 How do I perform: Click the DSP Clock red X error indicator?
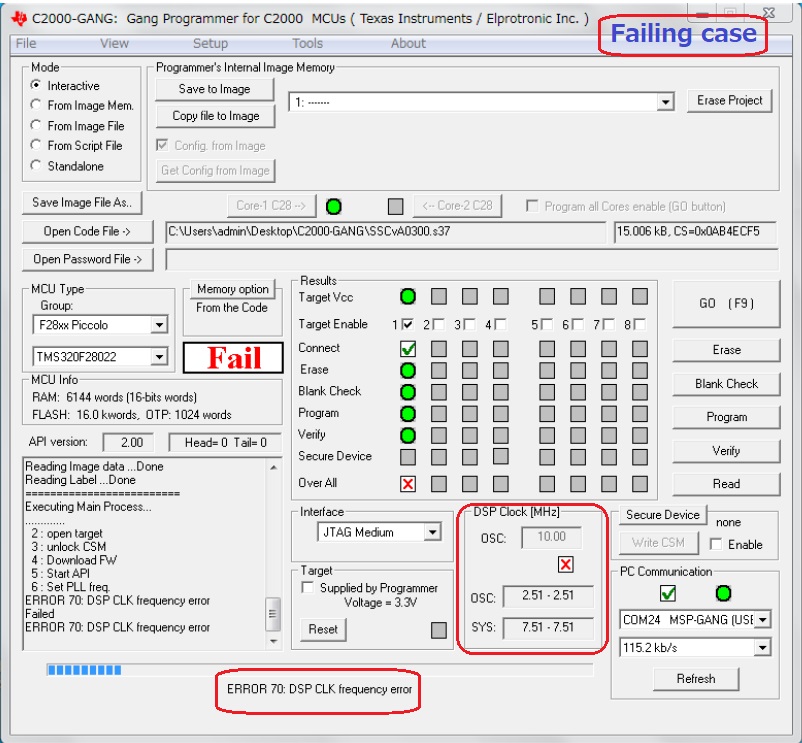pyautogui.click(x=565, y=565)
